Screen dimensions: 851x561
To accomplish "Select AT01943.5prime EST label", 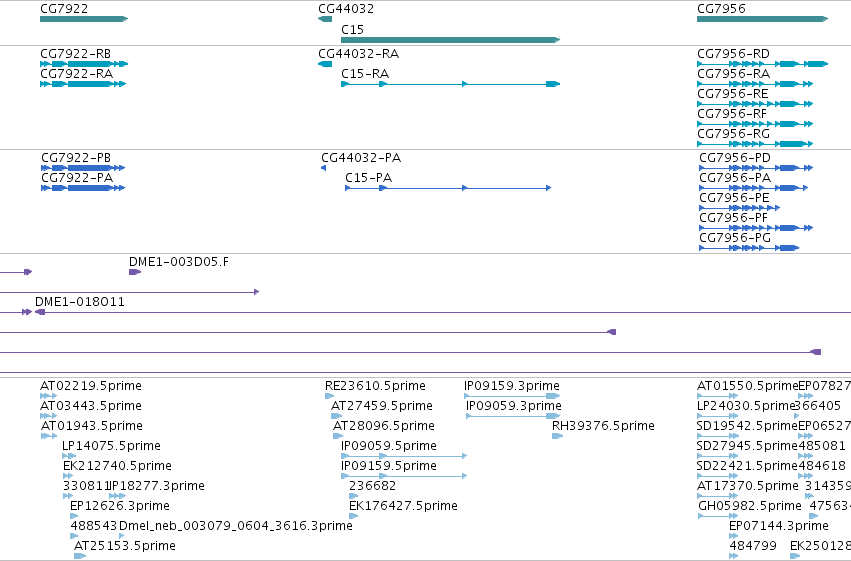I will (92, 426).
